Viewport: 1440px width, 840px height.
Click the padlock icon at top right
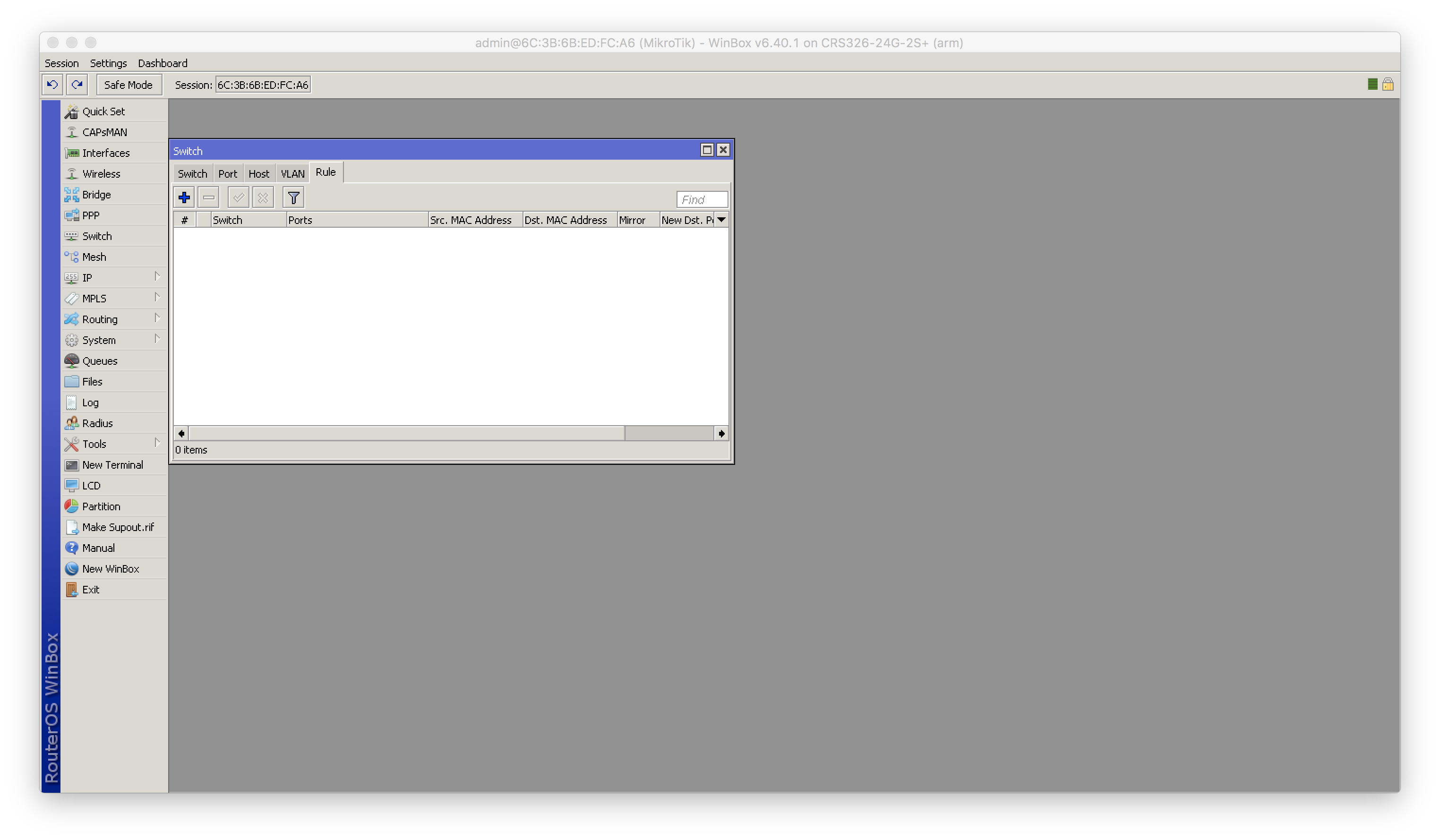point(1388,85)
